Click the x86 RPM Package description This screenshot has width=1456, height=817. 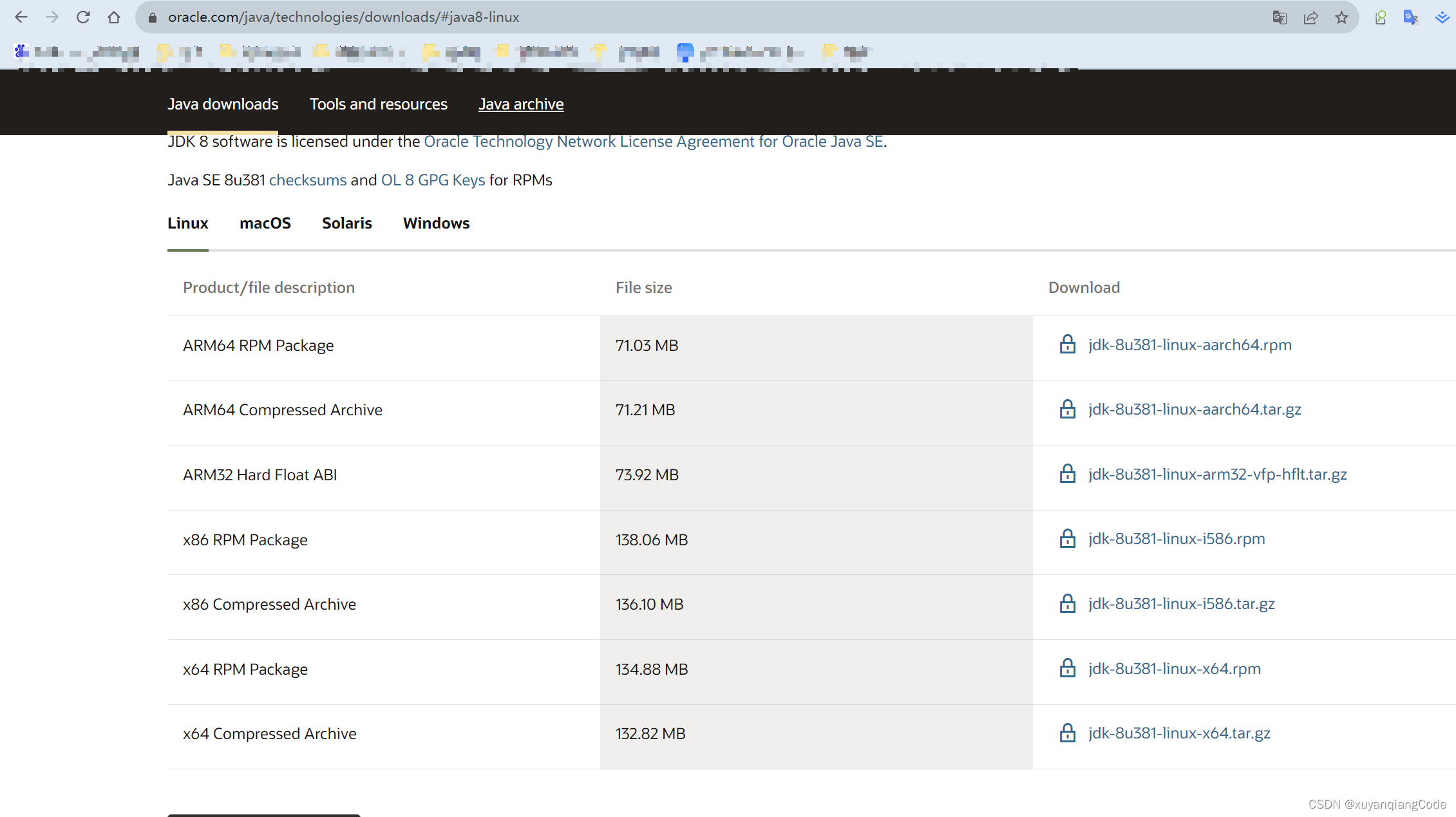coord(245,540)
